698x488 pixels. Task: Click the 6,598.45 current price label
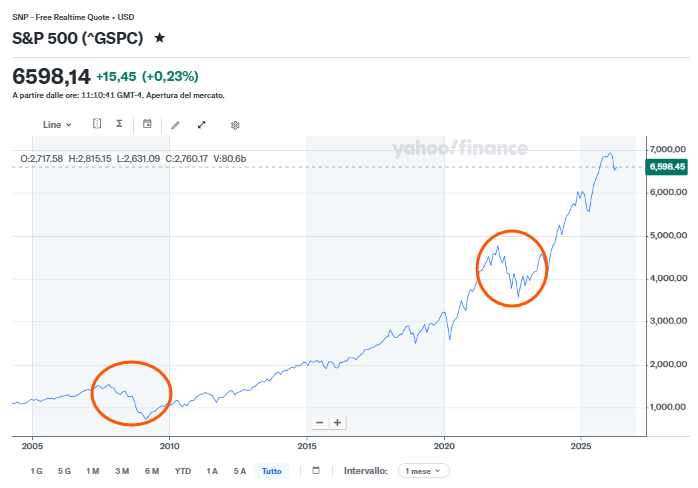[x=665, y=167]
